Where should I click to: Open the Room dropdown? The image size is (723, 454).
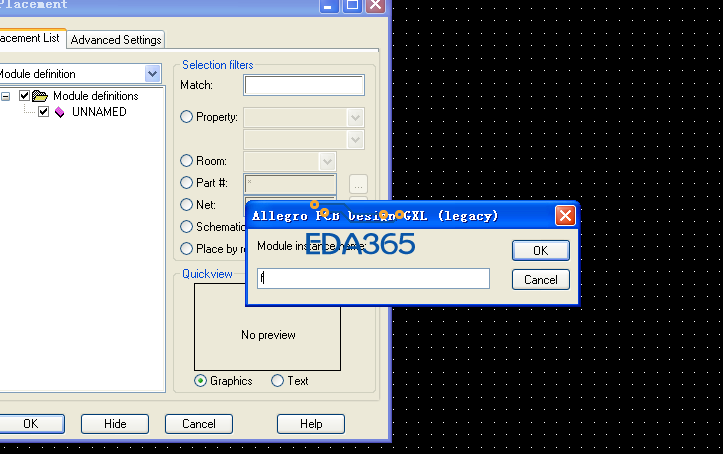pyautogui.click(x=327, y=161)
